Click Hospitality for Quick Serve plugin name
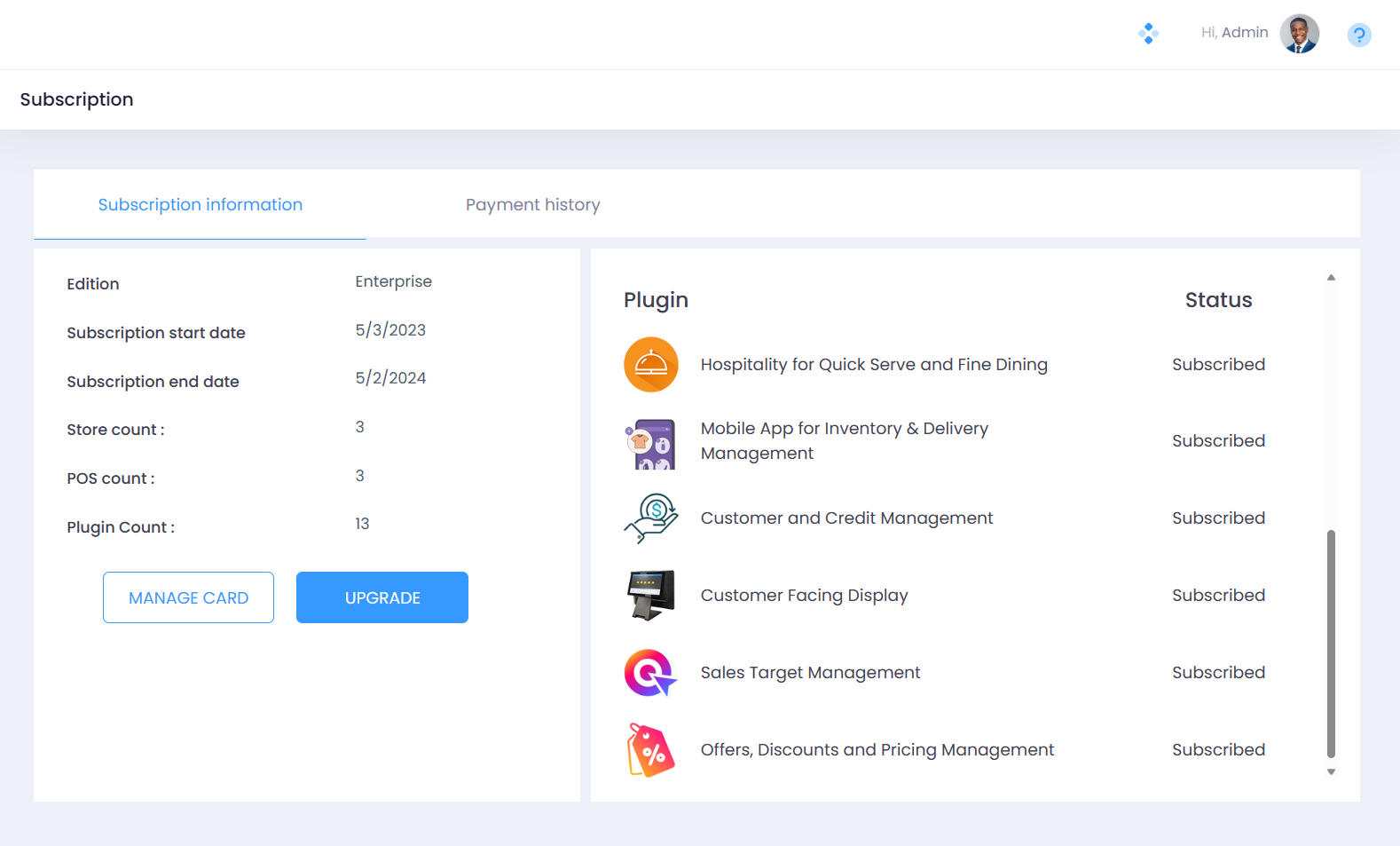Image resolution: width=1400 pixels, height=846 pixels. pyautogui.click(x=873, y=365)
